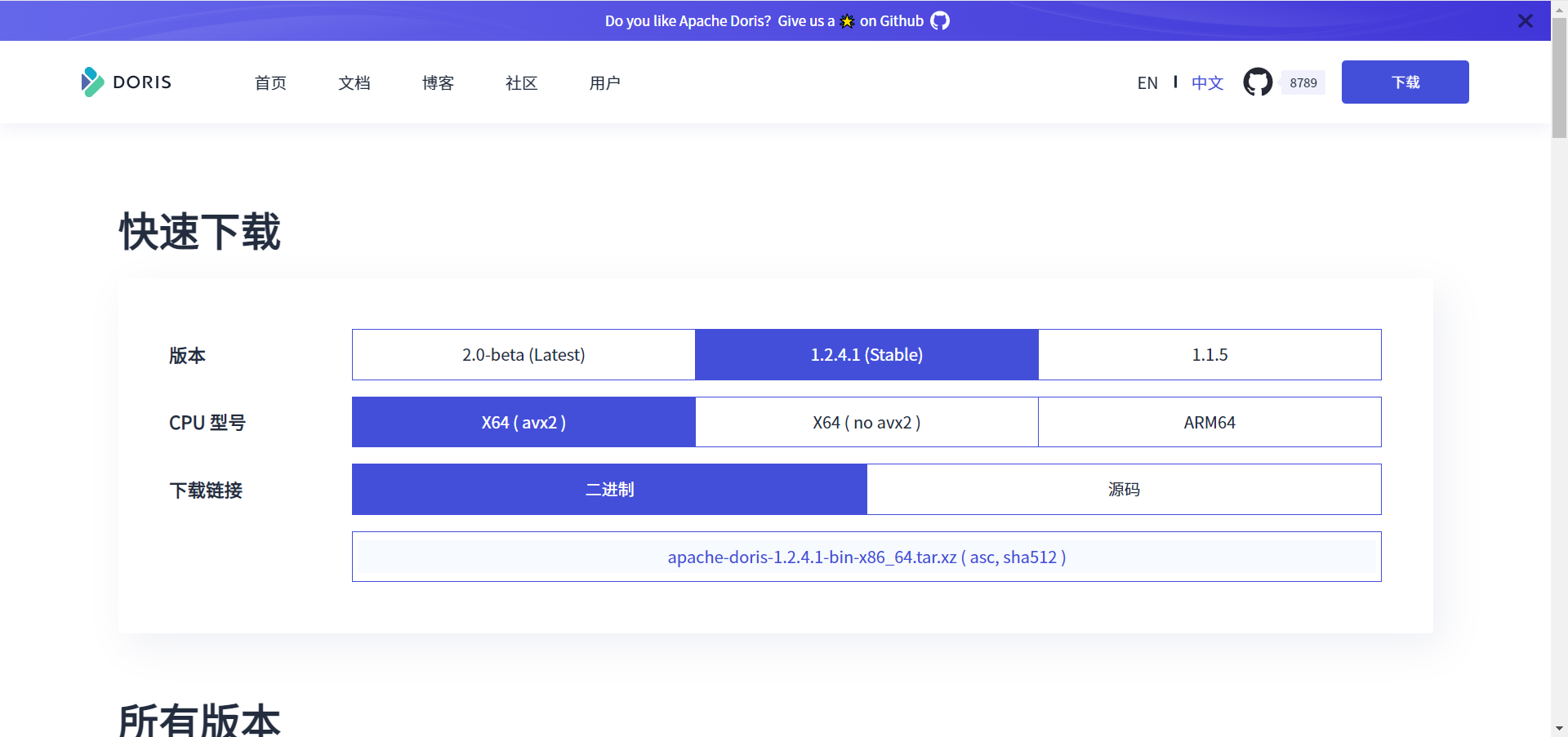Open the 文档 menu item
Screen dimensions: 1568x737
click(354, 82)
